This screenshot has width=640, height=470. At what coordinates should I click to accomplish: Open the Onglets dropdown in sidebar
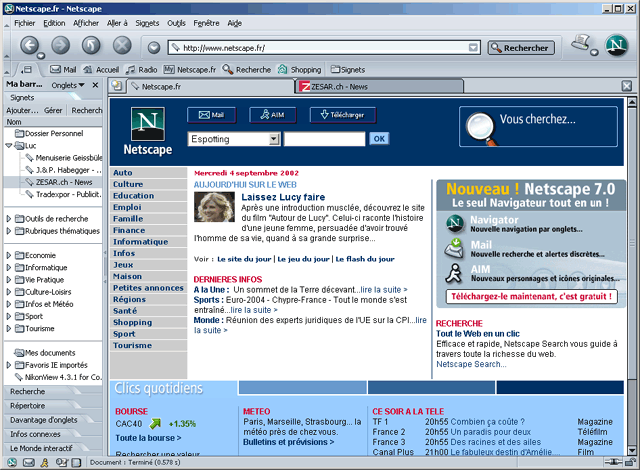(x=68, y=85)
